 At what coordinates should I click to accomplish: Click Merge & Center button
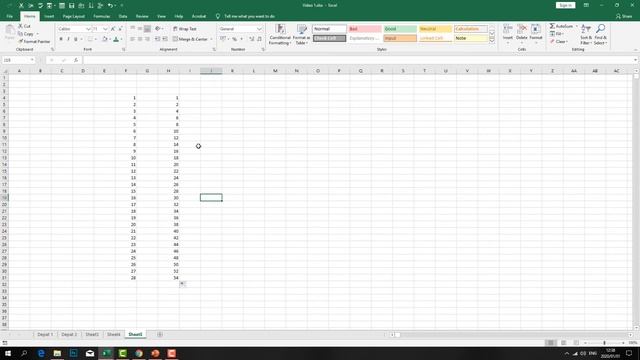(x=190, y=39)
